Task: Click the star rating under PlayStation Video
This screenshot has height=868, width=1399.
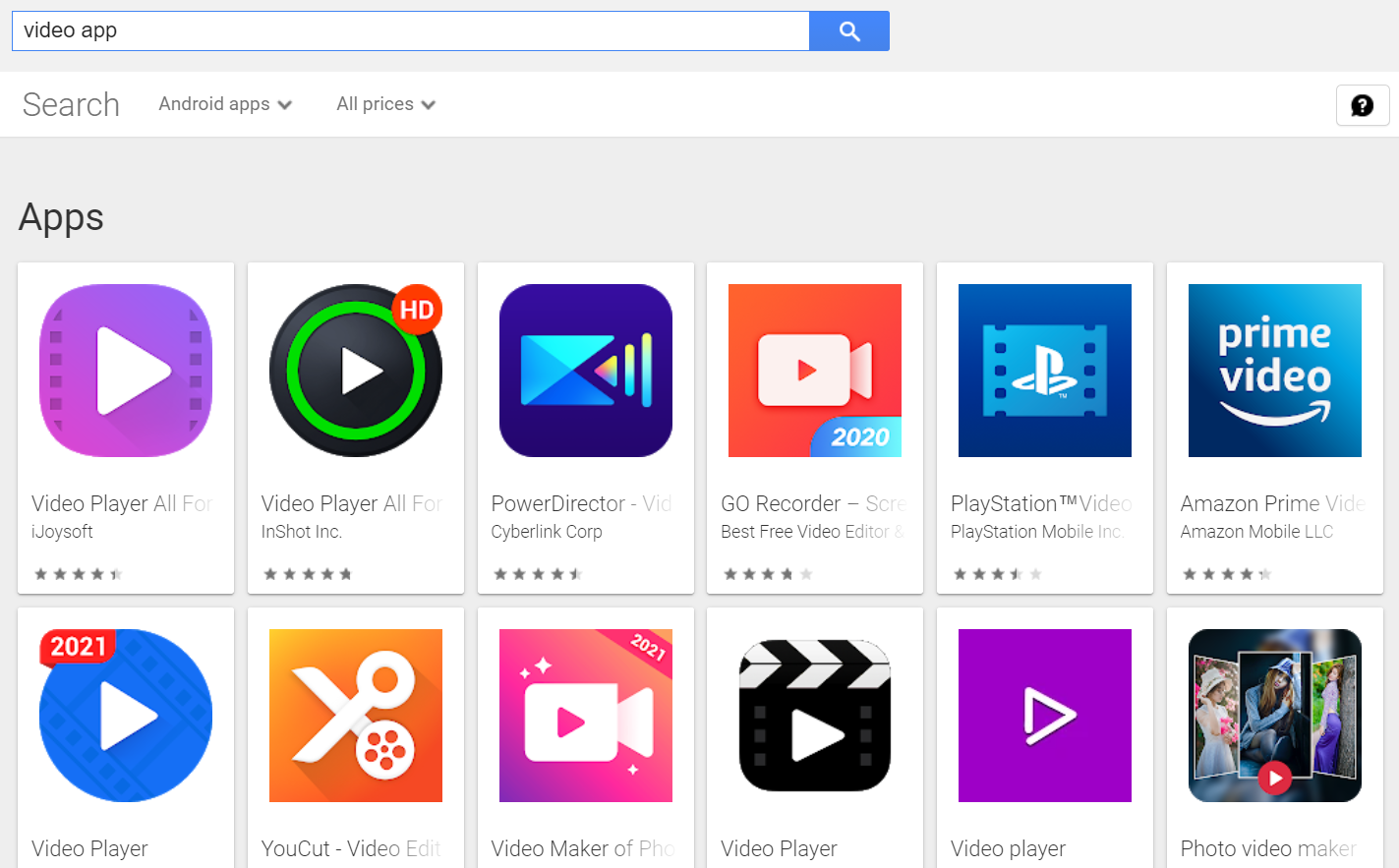Action: 997,574
